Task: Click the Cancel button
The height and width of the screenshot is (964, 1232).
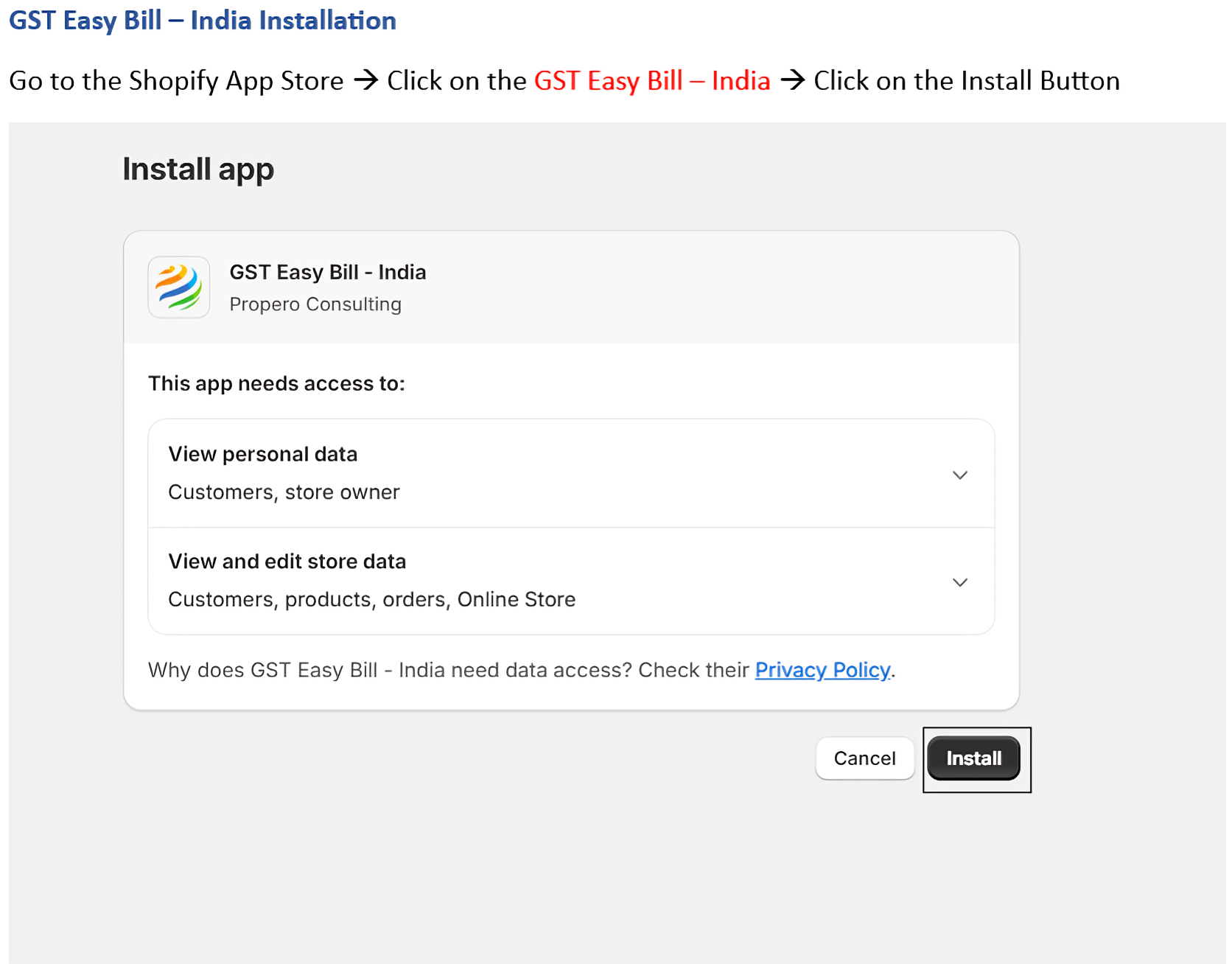Action: coord(864,758)
